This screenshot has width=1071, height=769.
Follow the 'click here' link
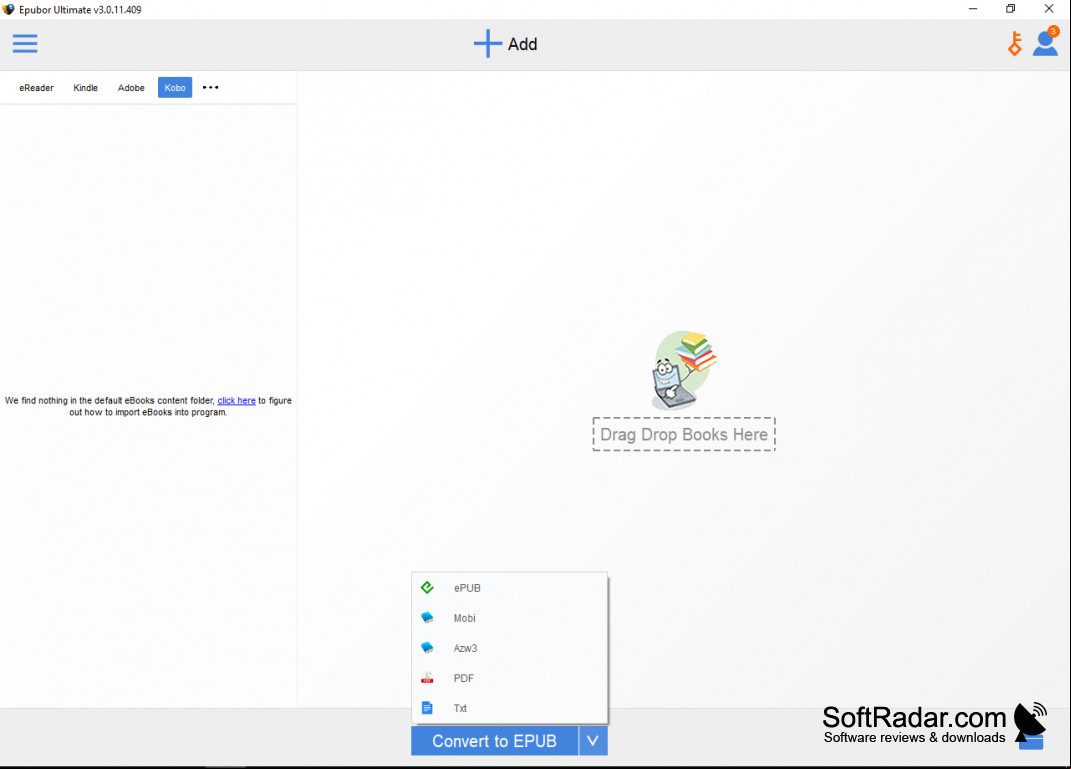point(236,401)
